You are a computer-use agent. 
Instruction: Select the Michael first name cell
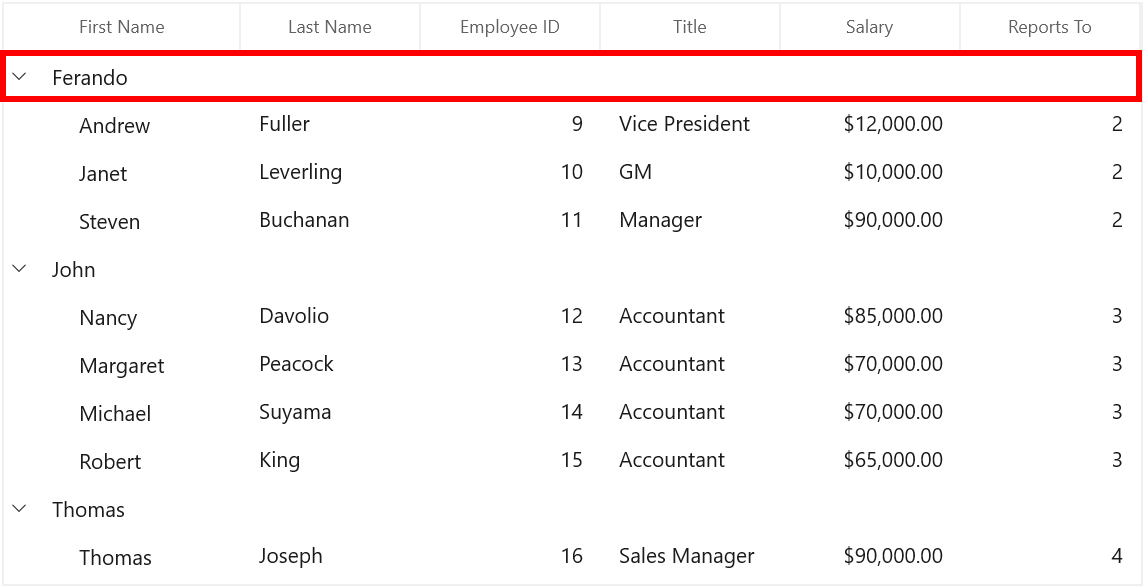[115, 413]
